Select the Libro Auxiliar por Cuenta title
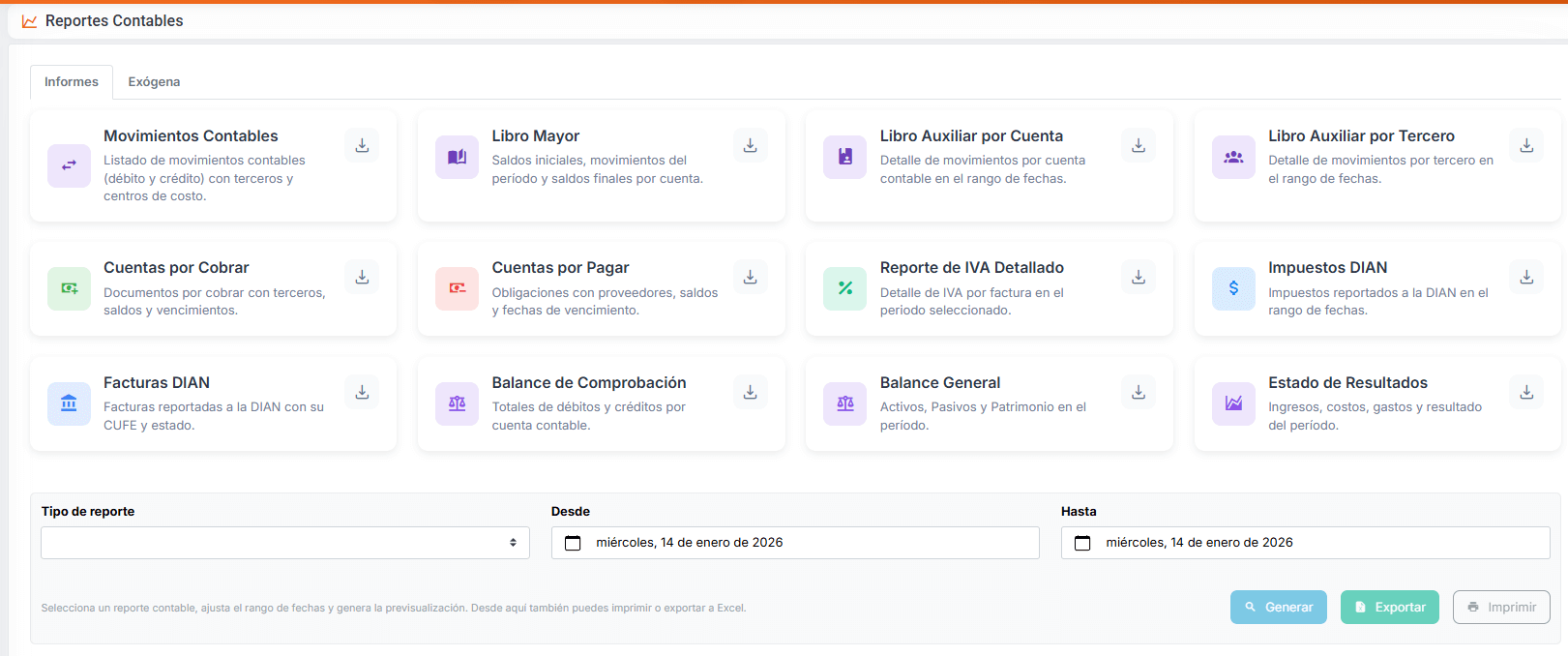Viewport: 1568px width, 656px height. click(x=971, y=136)
